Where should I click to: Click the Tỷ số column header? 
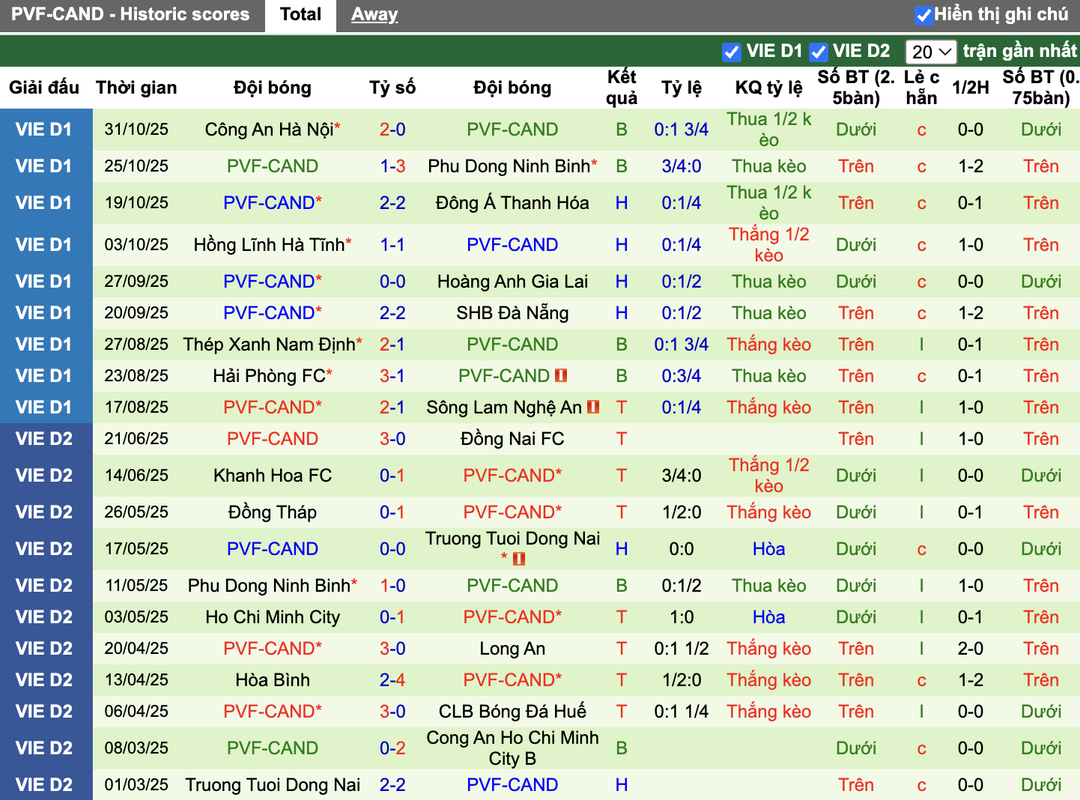(393, 88)
